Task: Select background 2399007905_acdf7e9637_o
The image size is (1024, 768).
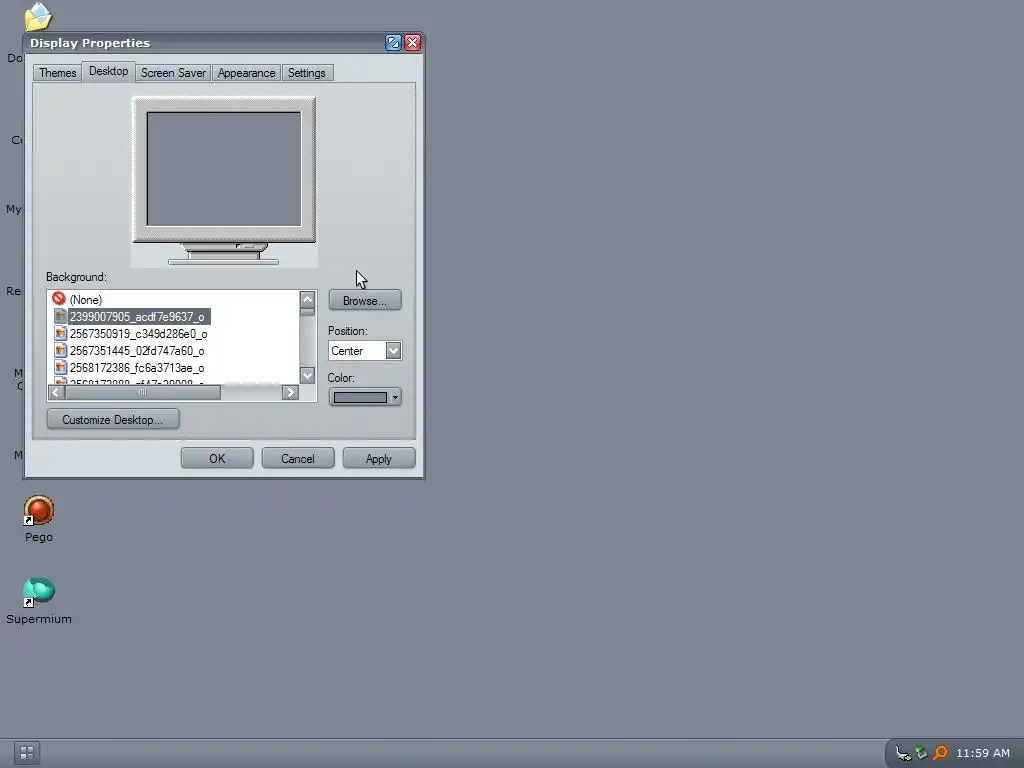Action: pos(137,317)
